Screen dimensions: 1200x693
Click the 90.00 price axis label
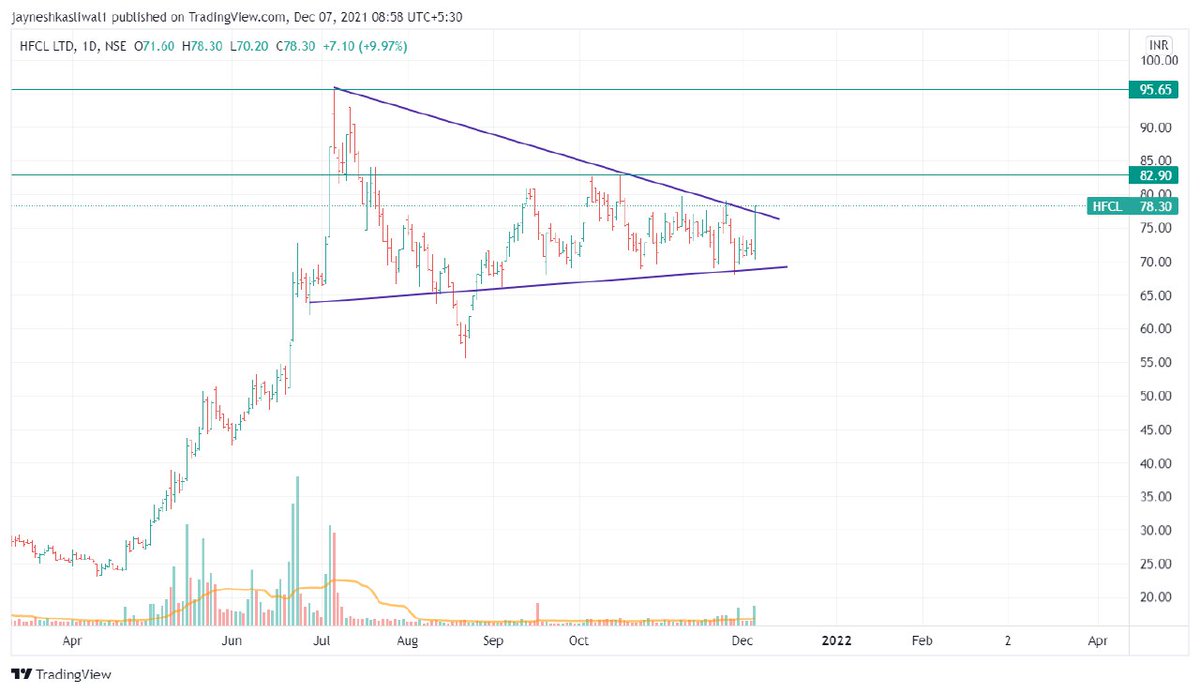pos(1158,127)
